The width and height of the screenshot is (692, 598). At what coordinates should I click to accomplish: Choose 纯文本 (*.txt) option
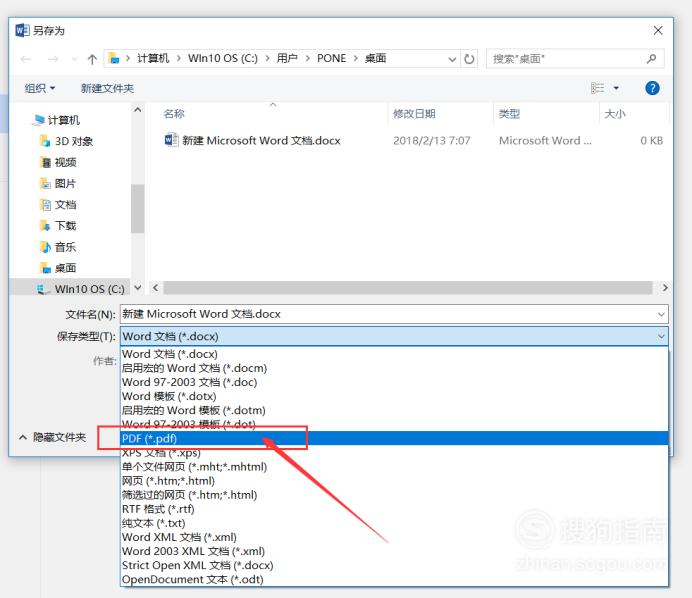click(394, 523)
